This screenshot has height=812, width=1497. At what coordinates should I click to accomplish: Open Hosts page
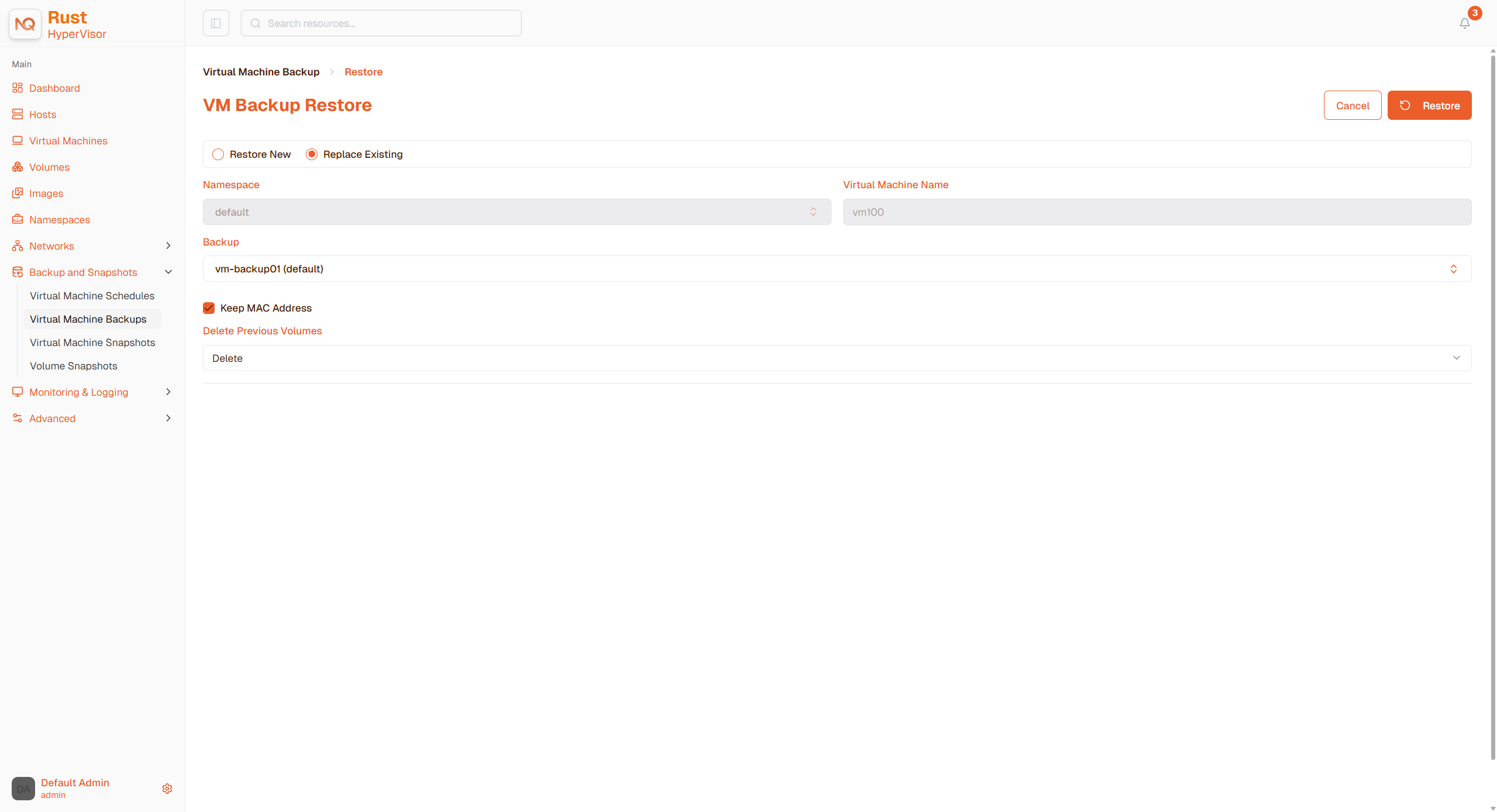pos(43,115)
